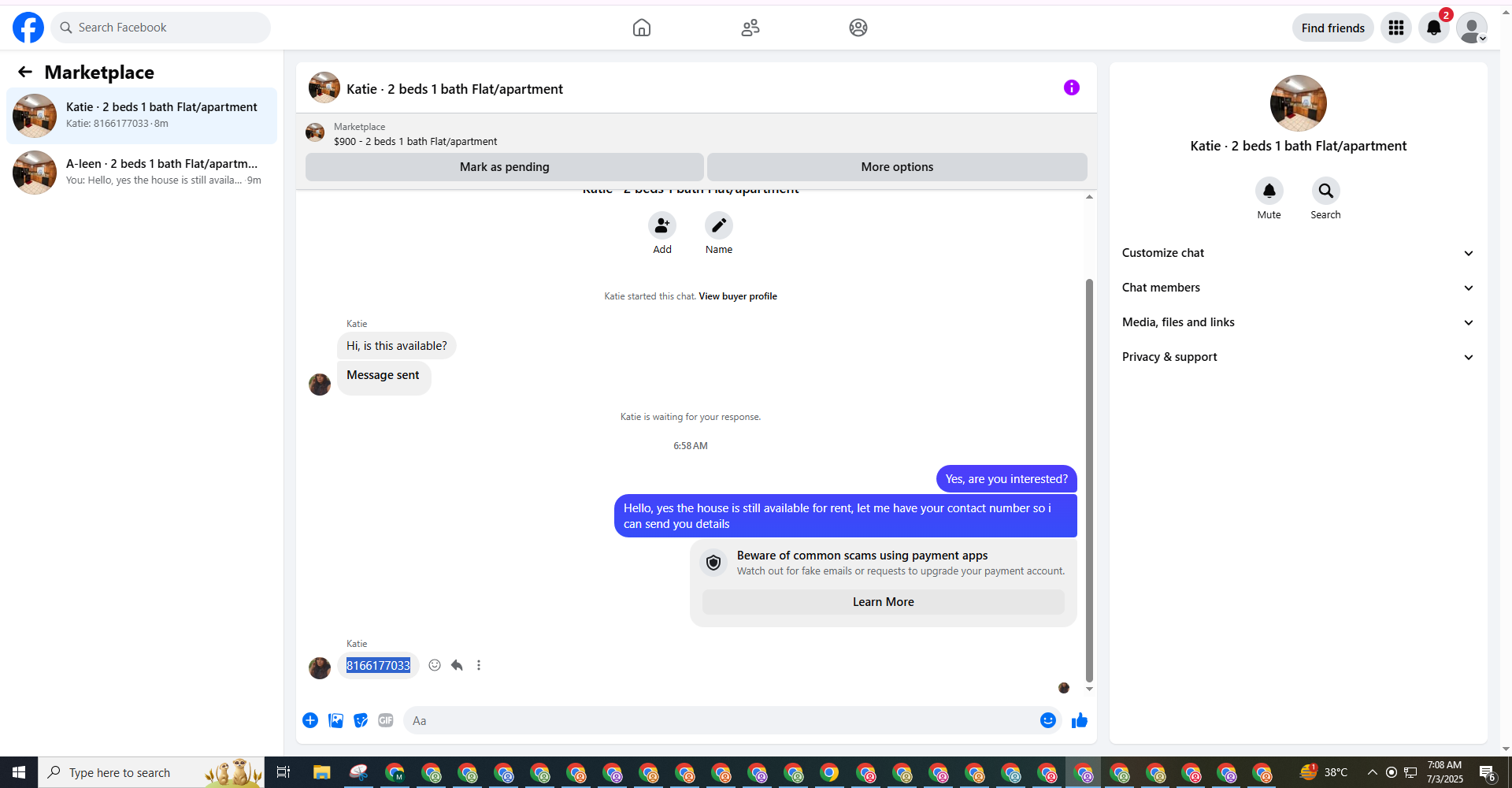Image resolution: width=1512 pixels, height=788 pixels.
Task: Click the chat scrollbar thumb
Action: tap(1089, 480)
